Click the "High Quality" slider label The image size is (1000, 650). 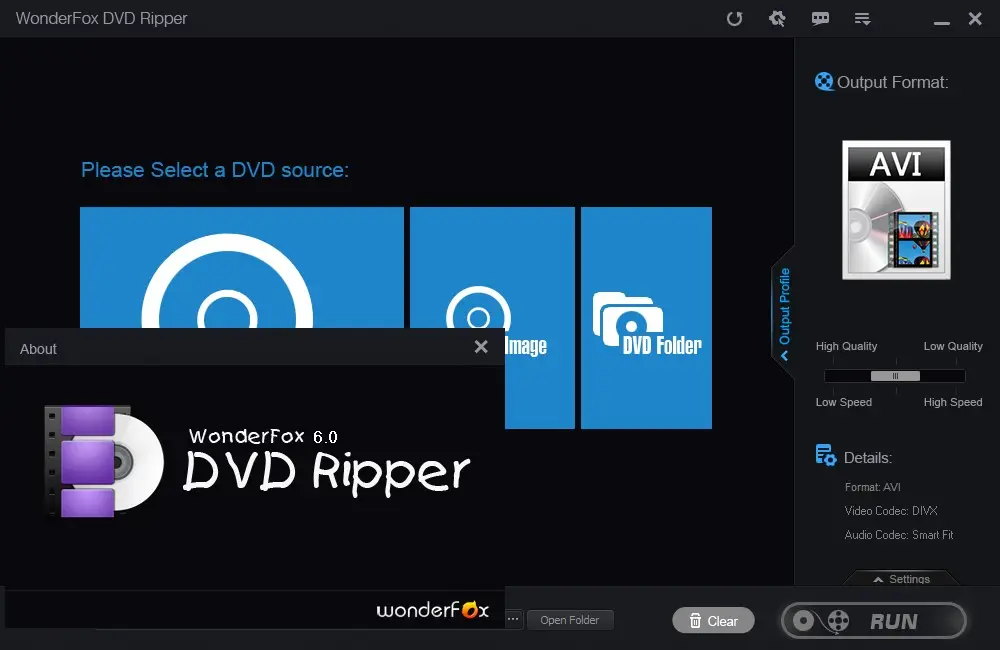pyautogui.click(x=846, y=346)
